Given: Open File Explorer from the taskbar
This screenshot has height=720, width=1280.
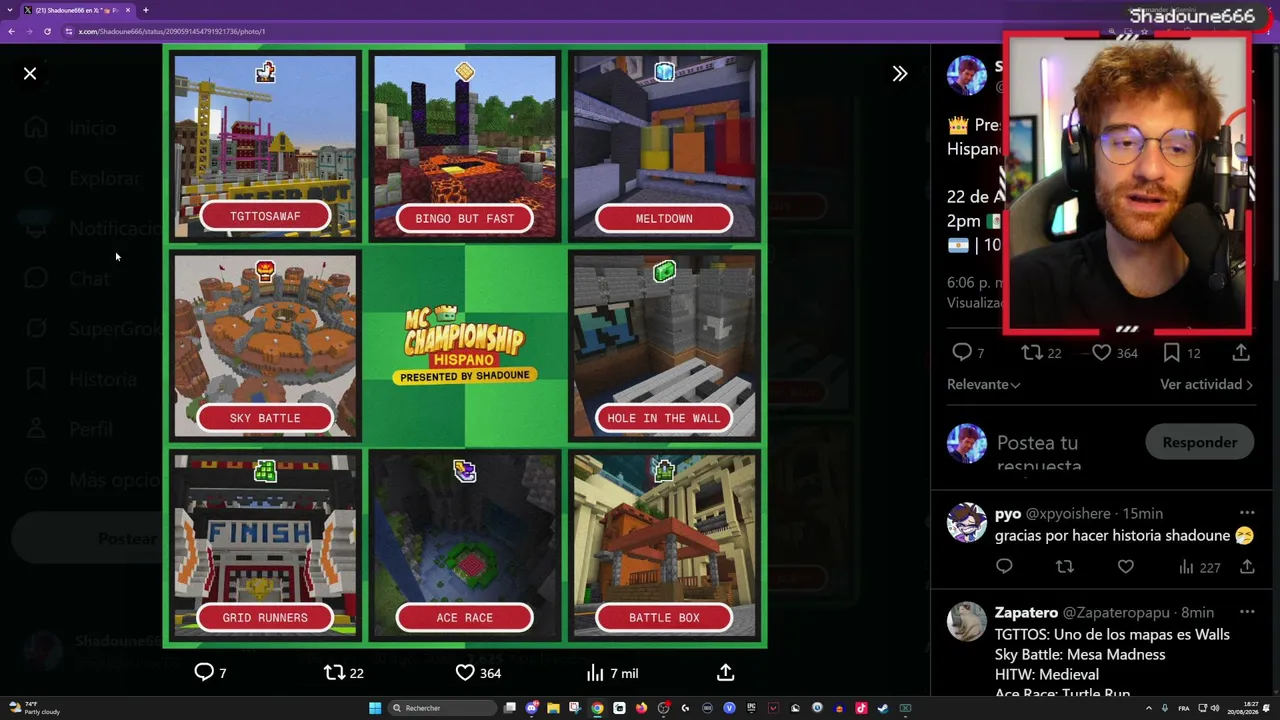Looking at the screenshot, I should [553, 708].
